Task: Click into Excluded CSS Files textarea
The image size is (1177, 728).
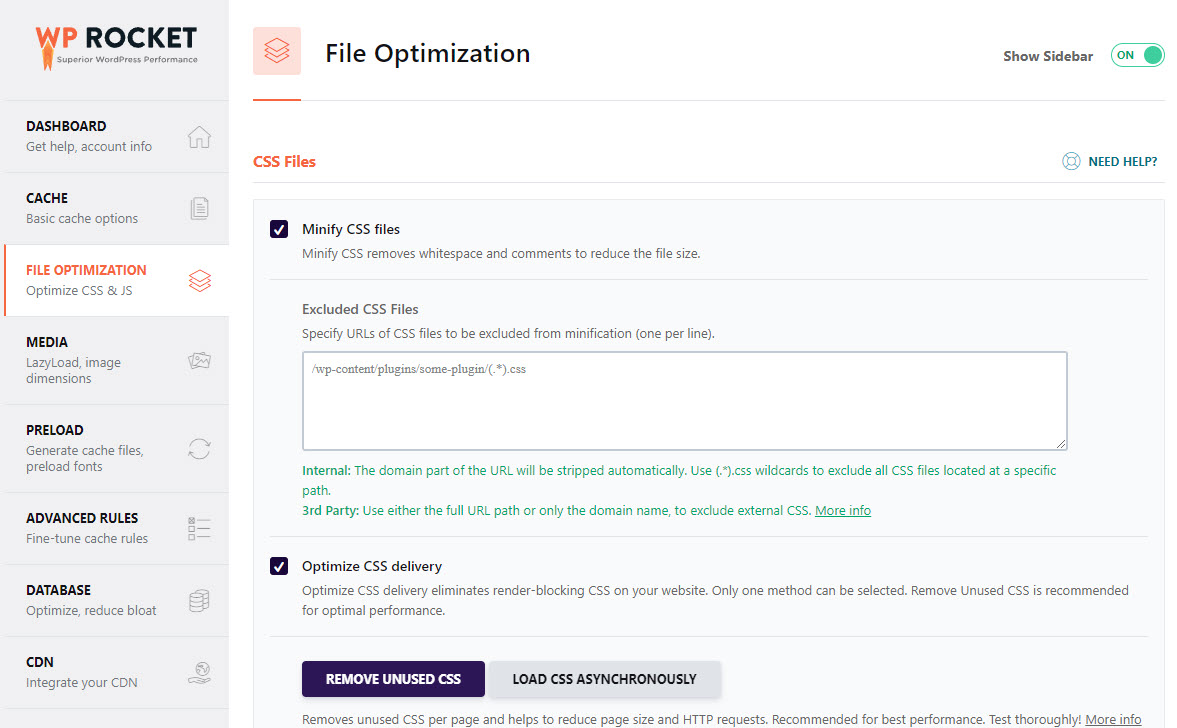Action: point(685,401)
